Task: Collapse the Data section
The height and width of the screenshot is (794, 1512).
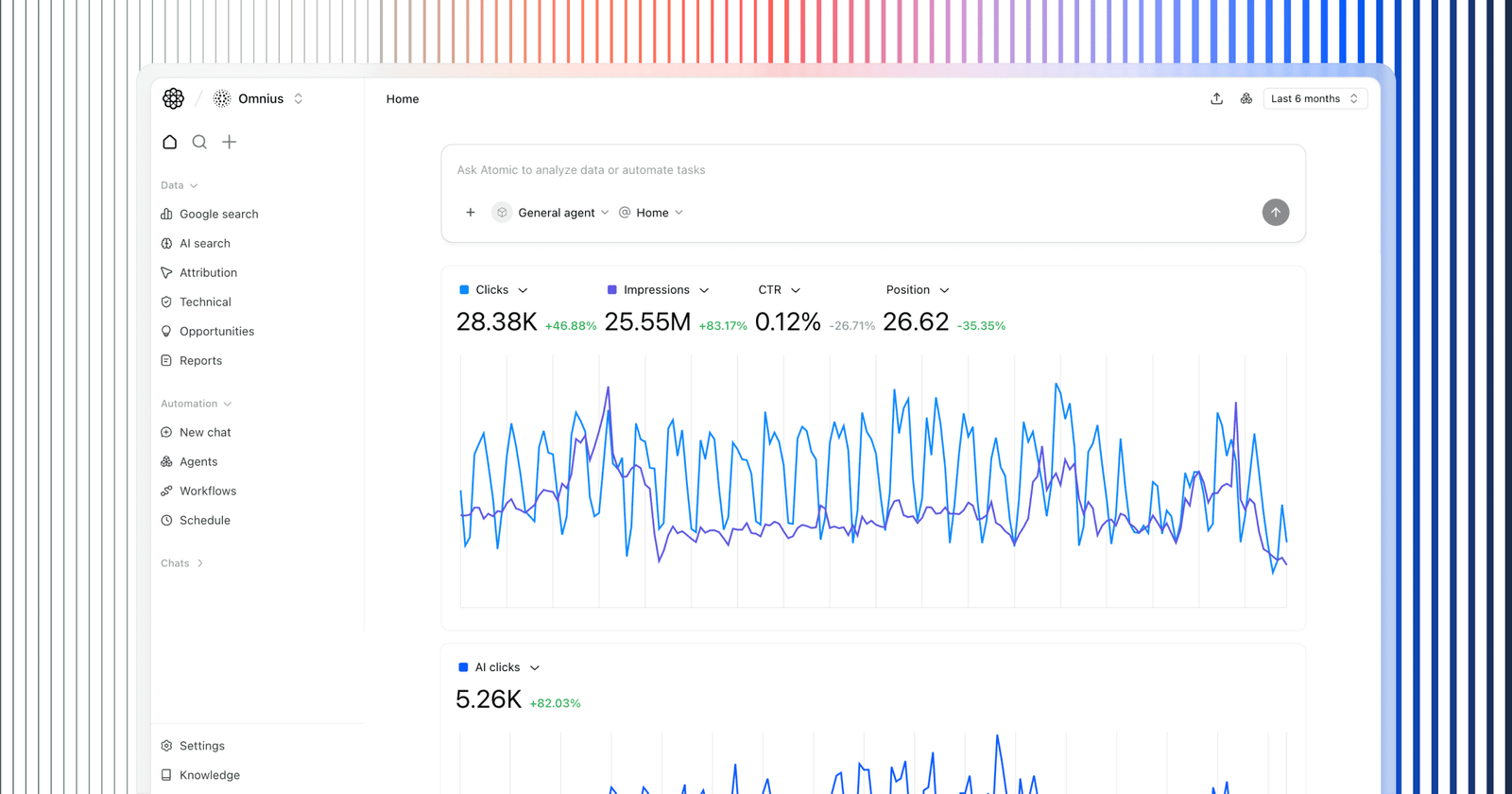Action: pyautogui.click(x=180, y=185)
